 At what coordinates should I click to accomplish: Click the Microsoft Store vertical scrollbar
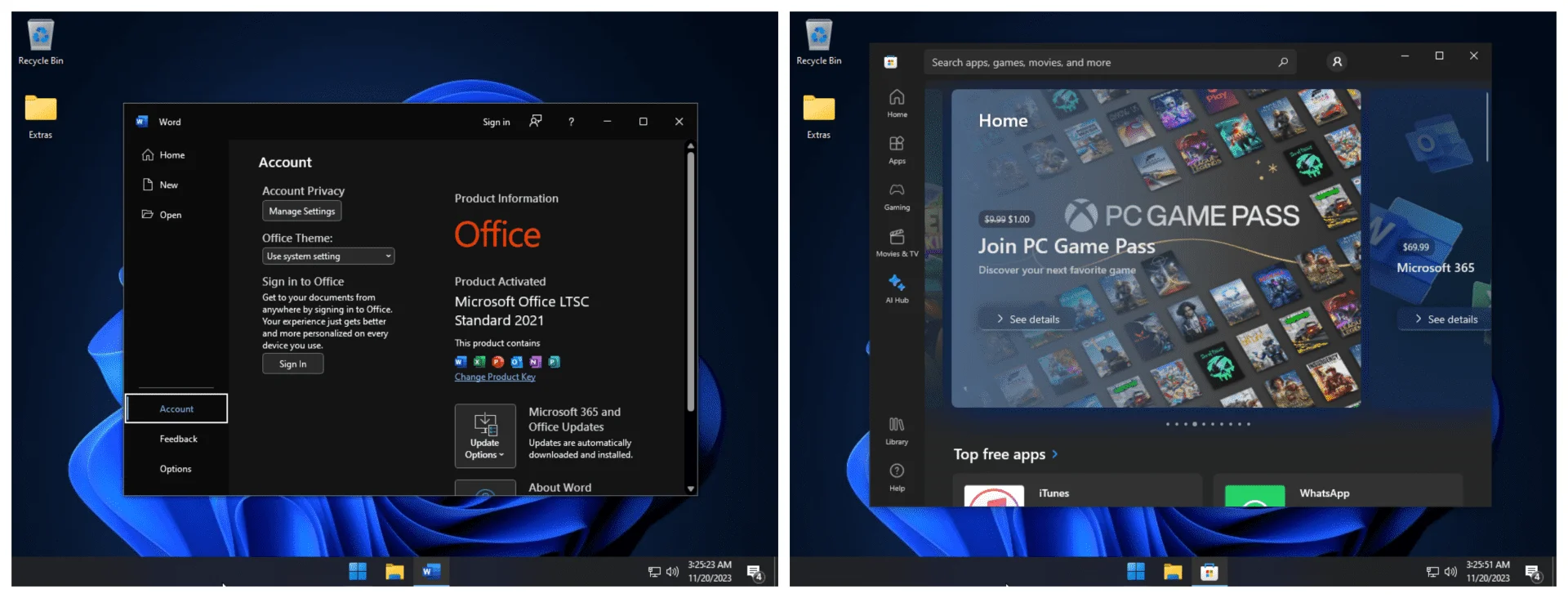[1488, 127]
